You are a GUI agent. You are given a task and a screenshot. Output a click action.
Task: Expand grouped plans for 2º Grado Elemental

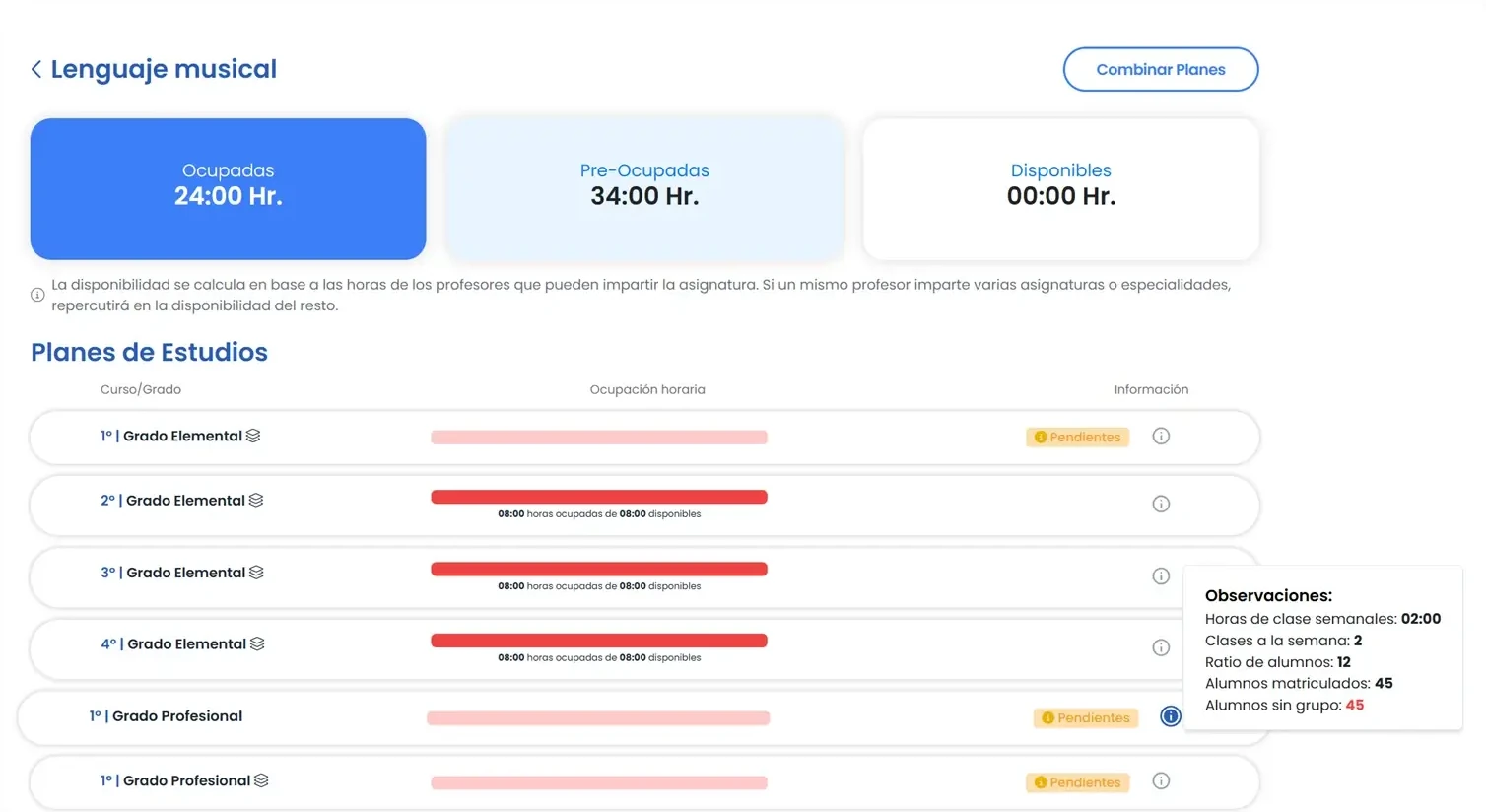(257, 500)
